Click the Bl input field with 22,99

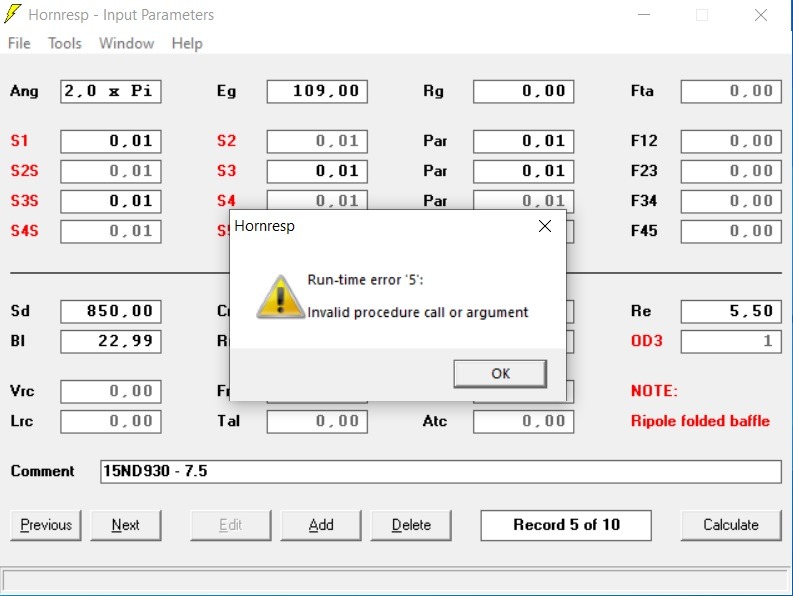pyautogui.click(x=111, y=342)
